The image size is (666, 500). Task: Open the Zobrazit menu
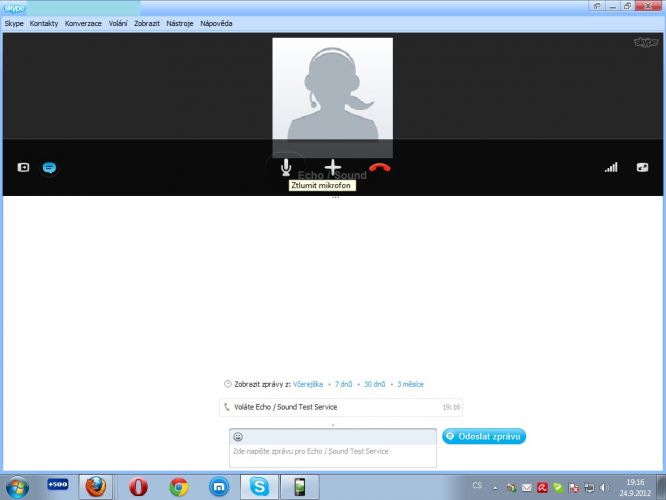147,23
